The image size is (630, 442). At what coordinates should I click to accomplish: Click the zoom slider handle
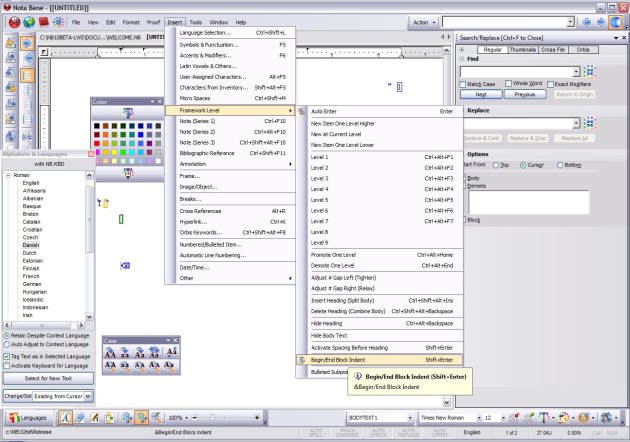coord(212,418)
